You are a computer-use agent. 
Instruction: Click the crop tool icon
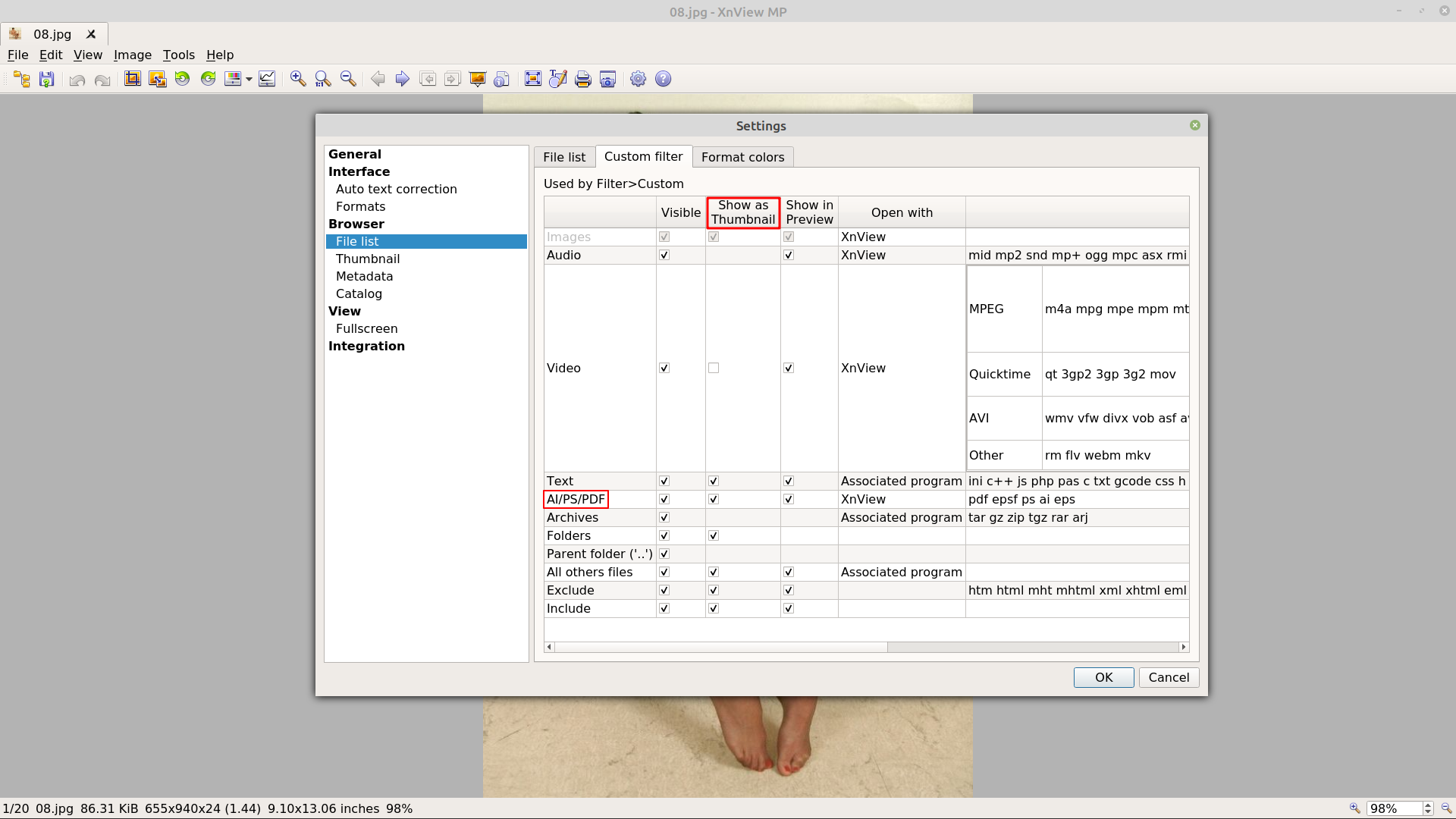click(x=133, y=79)
